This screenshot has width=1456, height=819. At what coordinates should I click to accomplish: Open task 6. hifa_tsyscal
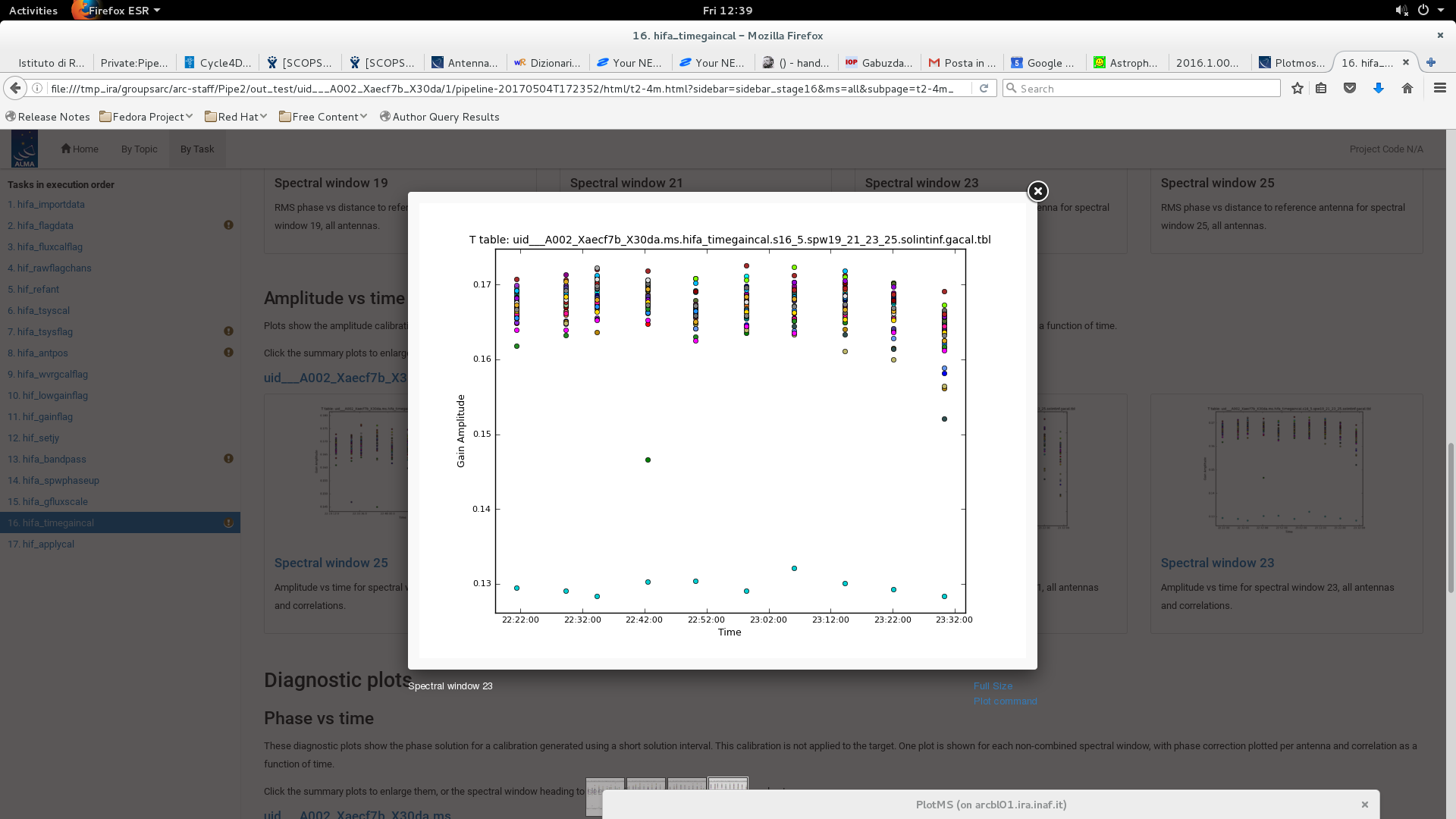39,310
